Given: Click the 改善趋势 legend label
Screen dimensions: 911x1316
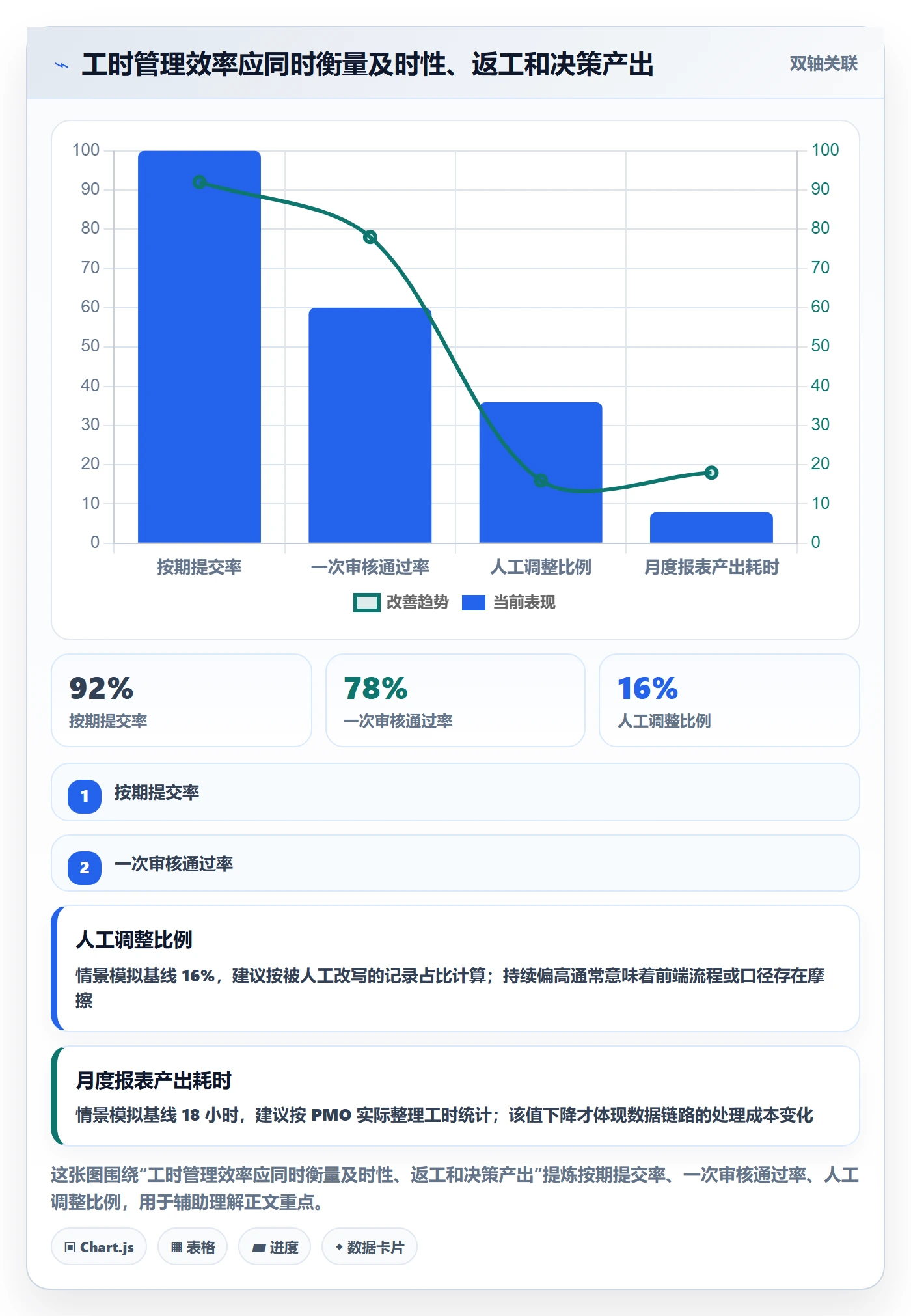Looking at the screenshot, I should coord(418,603).
